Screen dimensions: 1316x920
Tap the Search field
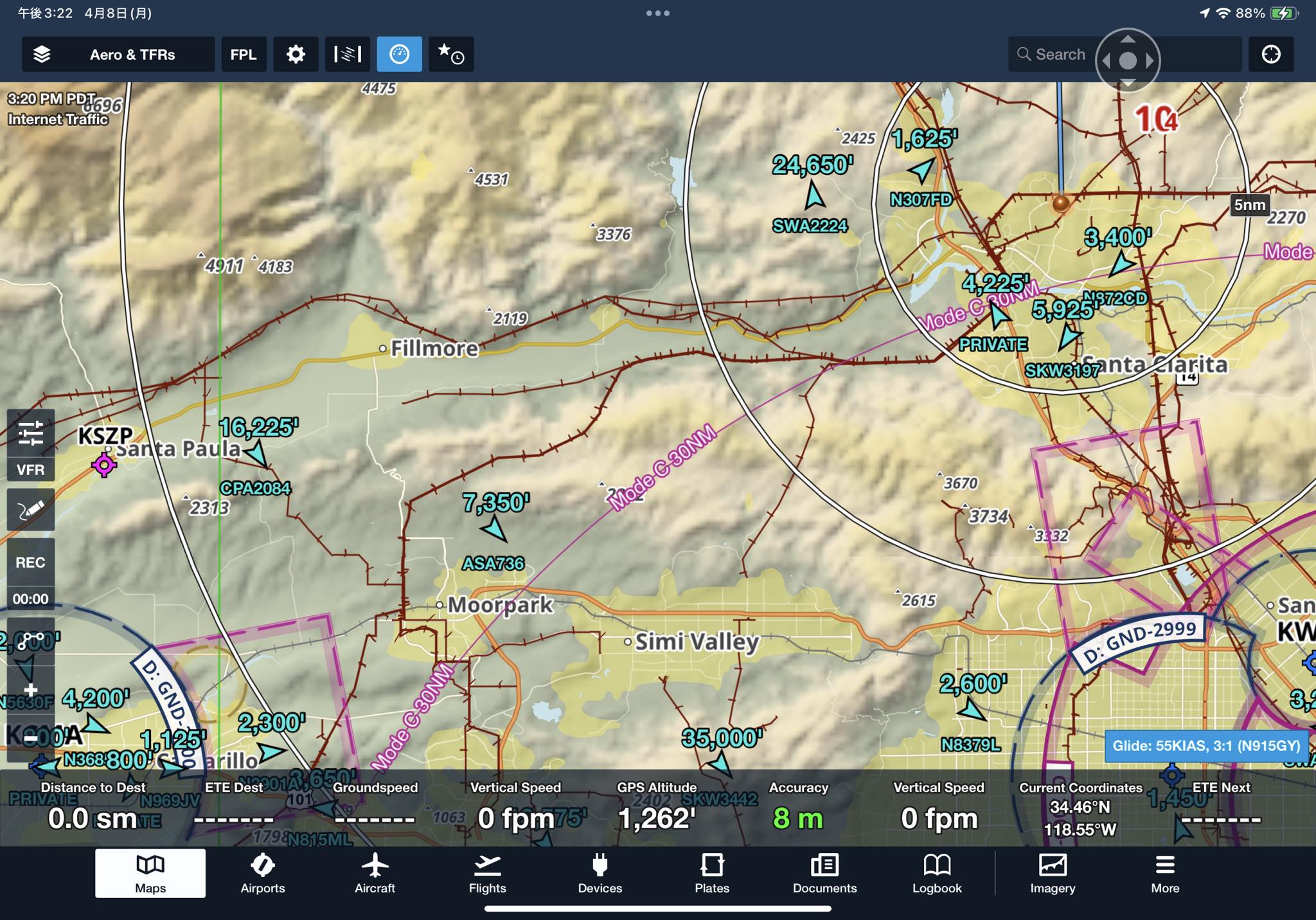[1125, 55]
